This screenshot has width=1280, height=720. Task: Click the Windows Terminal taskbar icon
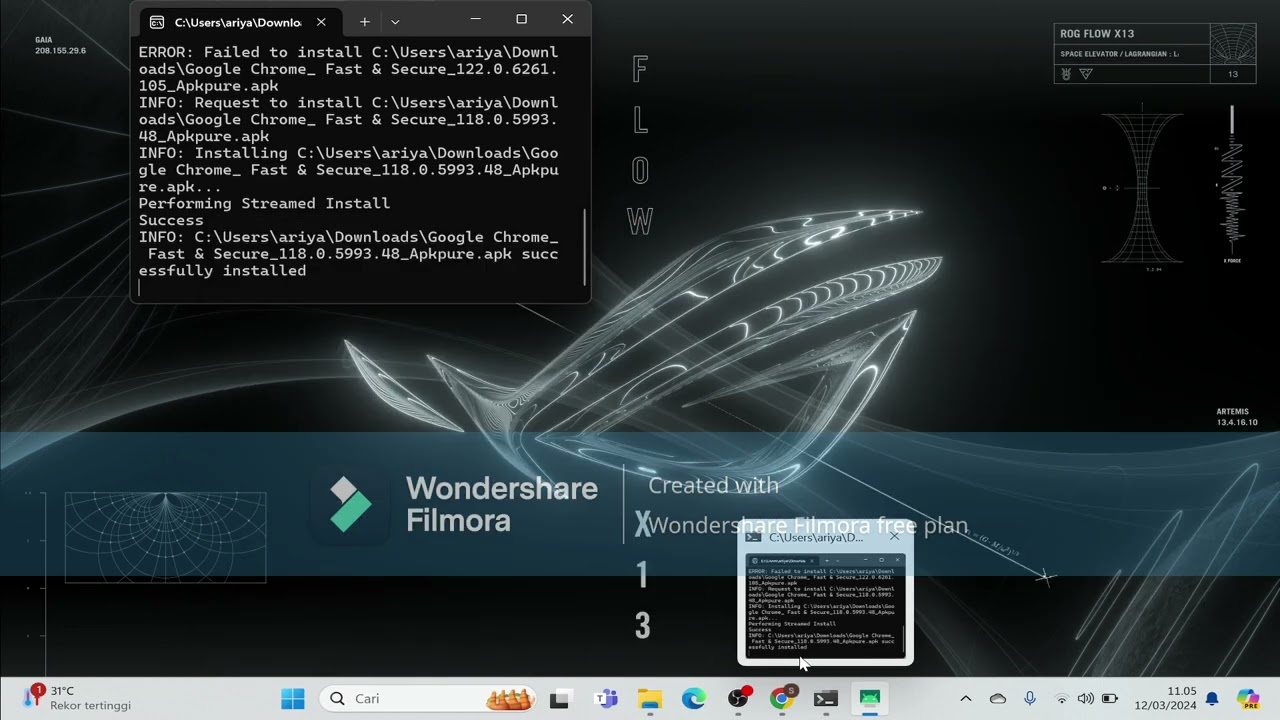point(826,698)
